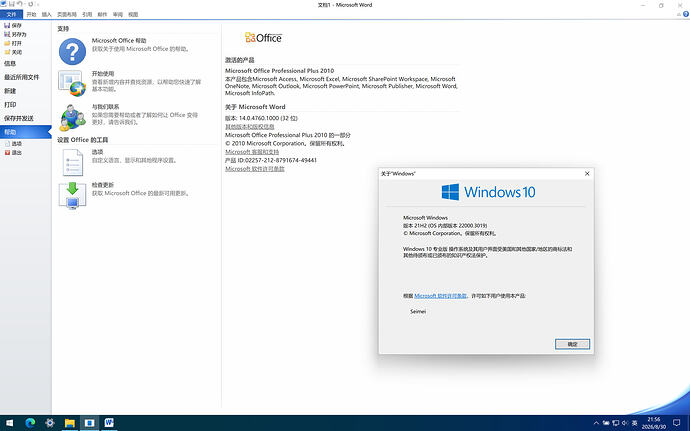
Task: Click Exit (退出) in the left sidebar
Action: coord(13,152)
